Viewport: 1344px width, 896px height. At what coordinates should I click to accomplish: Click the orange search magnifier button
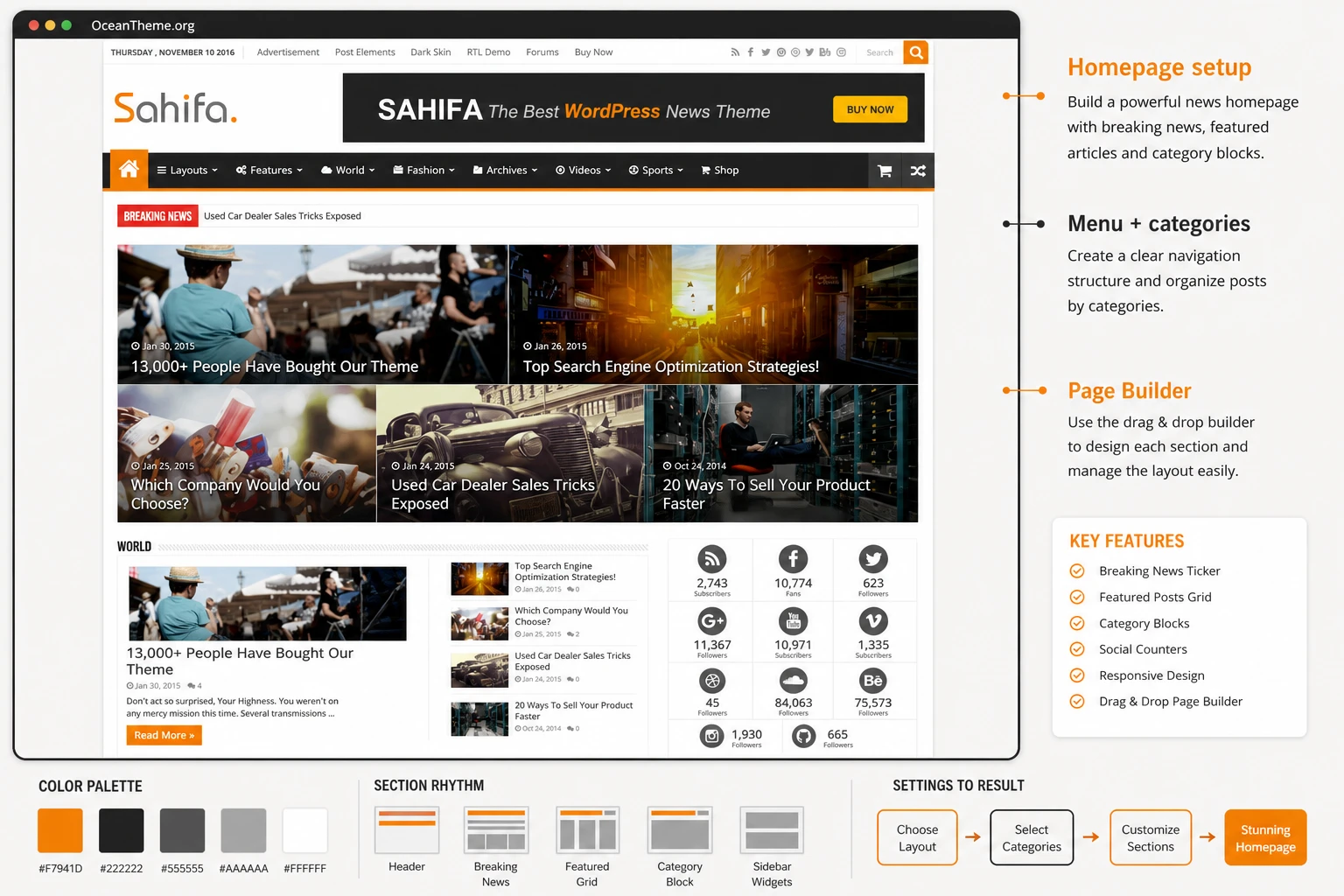916,52
